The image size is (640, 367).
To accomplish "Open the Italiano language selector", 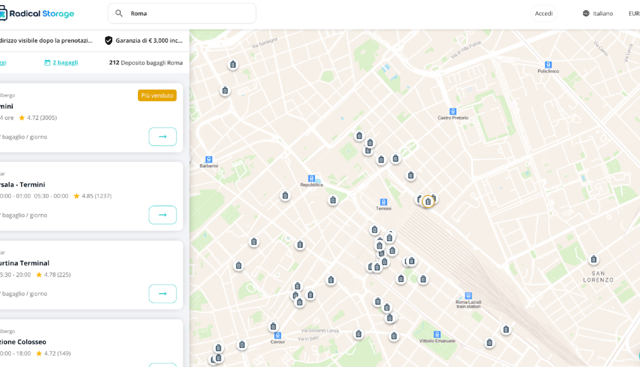I will [598, 13].
